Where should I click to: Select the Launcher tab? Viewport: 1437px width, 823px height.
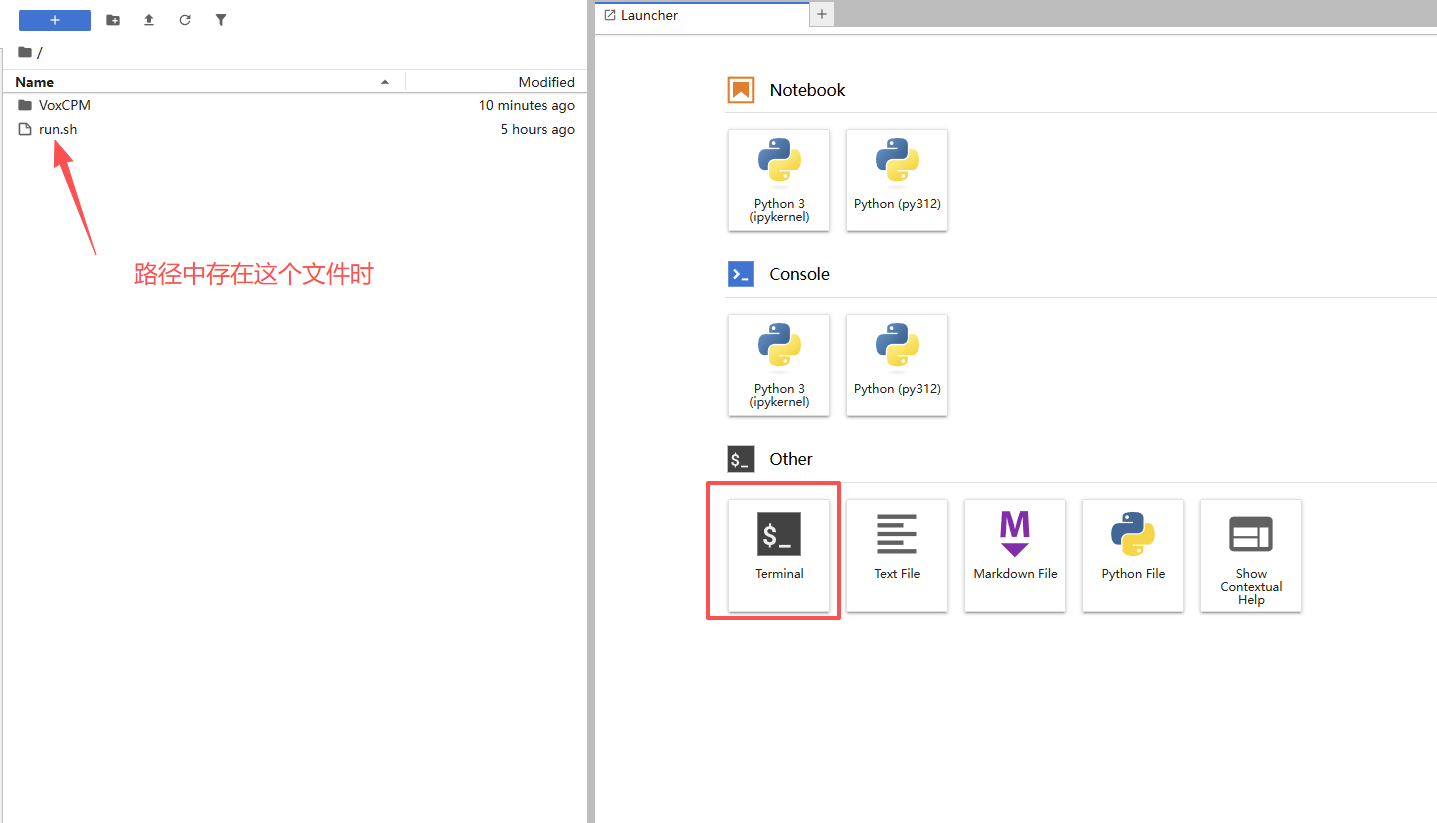649,15
